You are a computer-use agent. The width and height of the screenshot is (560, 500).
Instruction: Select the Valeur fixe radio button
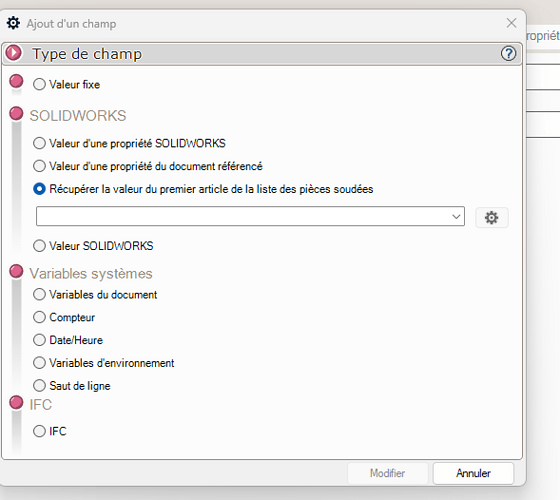[39, 84]
